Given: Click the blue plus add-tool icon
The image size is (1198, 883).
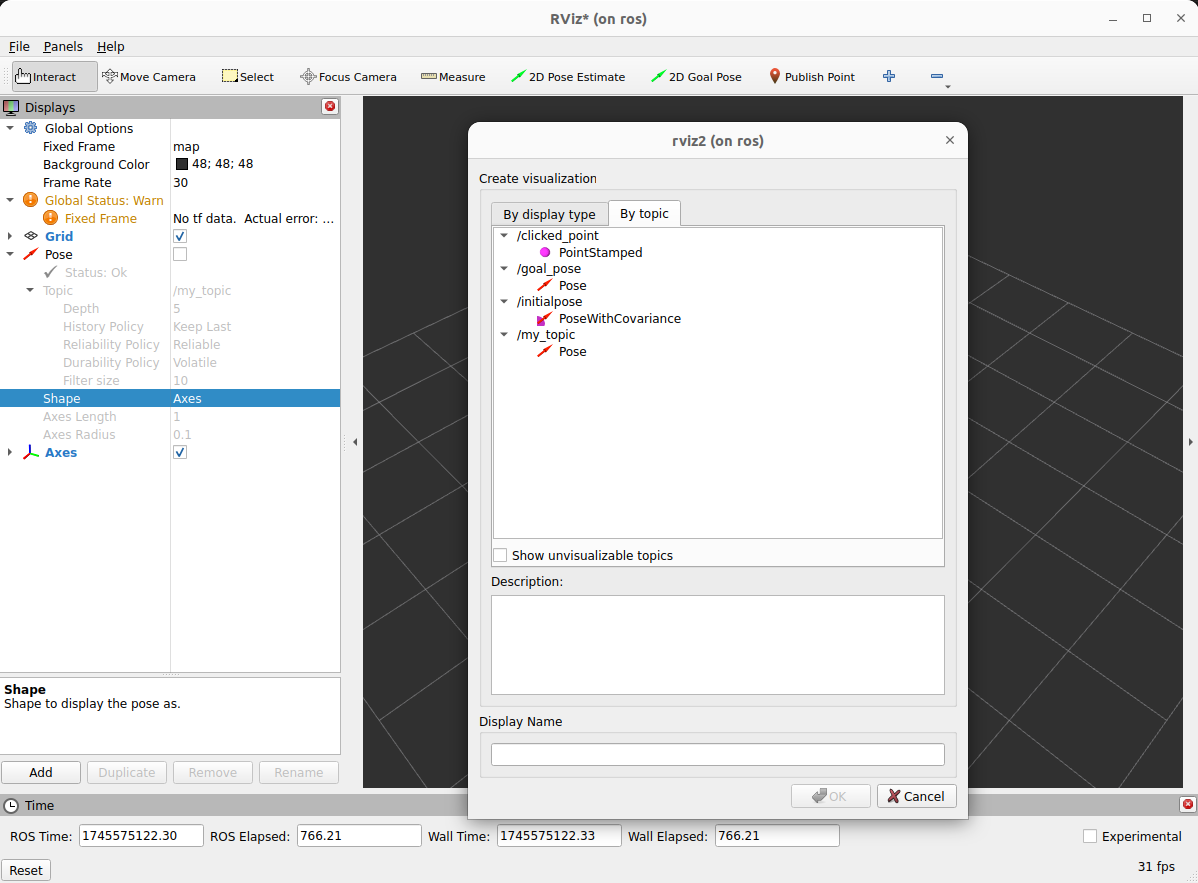Looking at the screenshot, I should point(889,76).
